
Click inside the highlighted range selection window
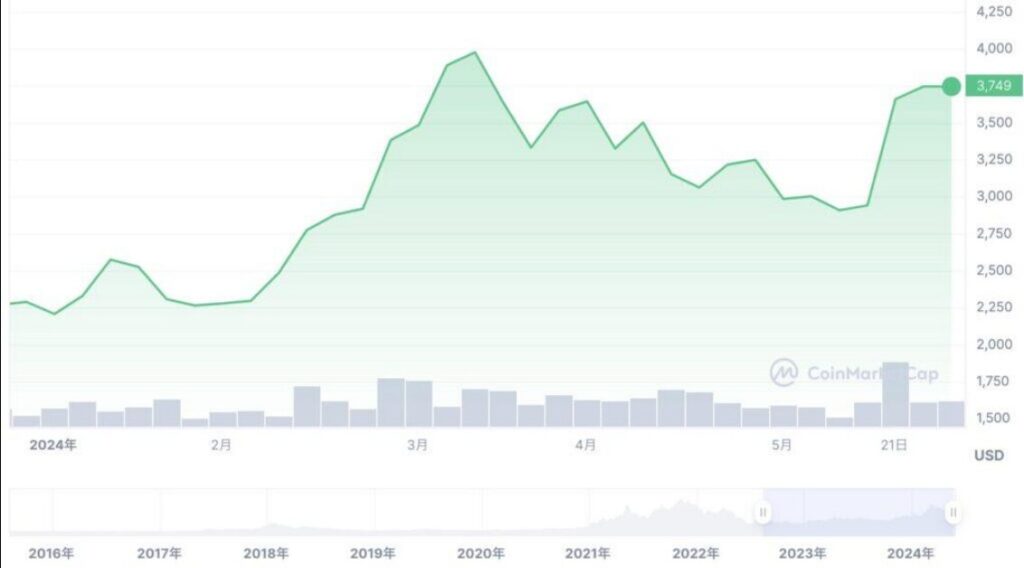(858, 513)
